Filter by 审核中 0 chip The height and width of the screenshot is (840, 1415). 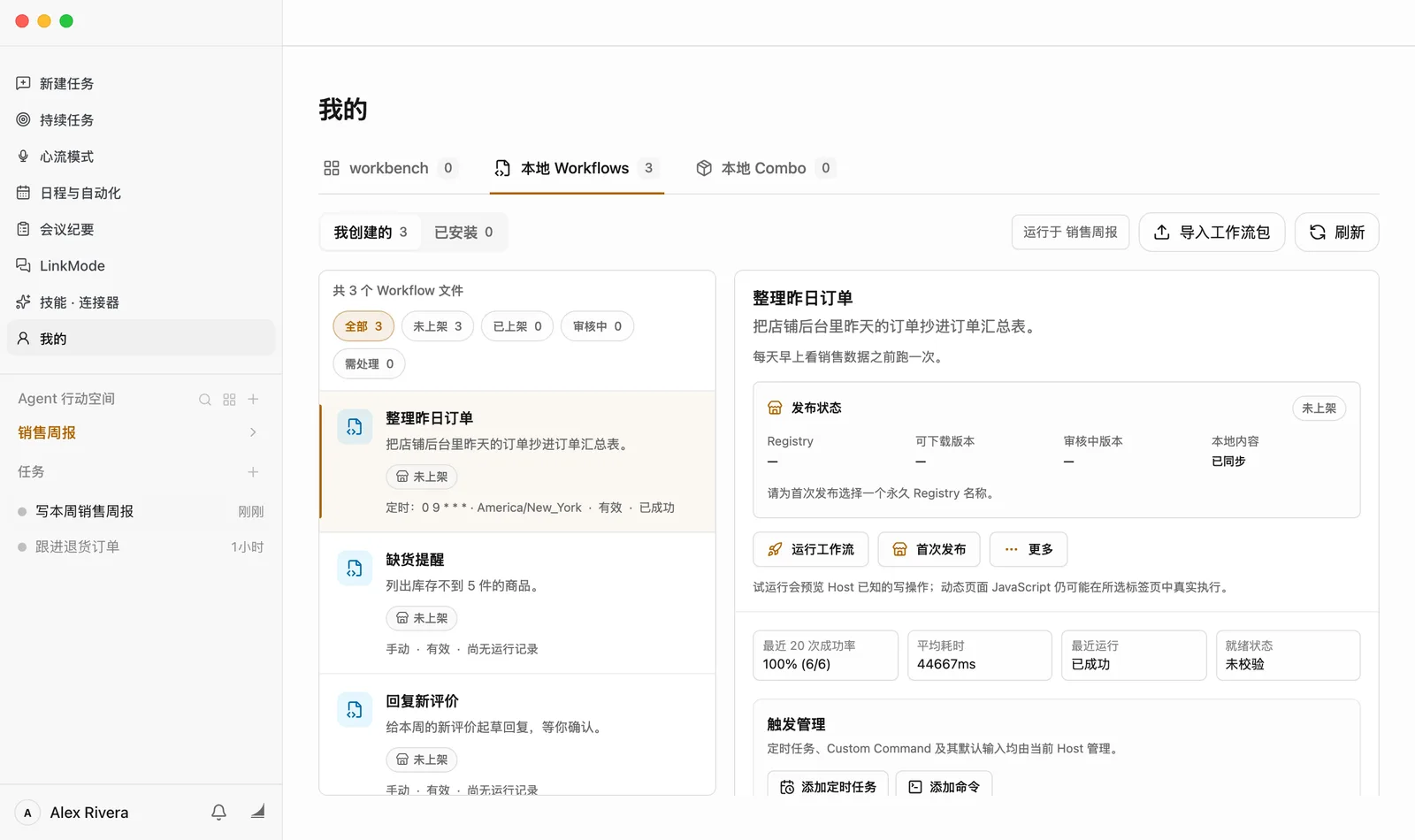tap(597, 326)
